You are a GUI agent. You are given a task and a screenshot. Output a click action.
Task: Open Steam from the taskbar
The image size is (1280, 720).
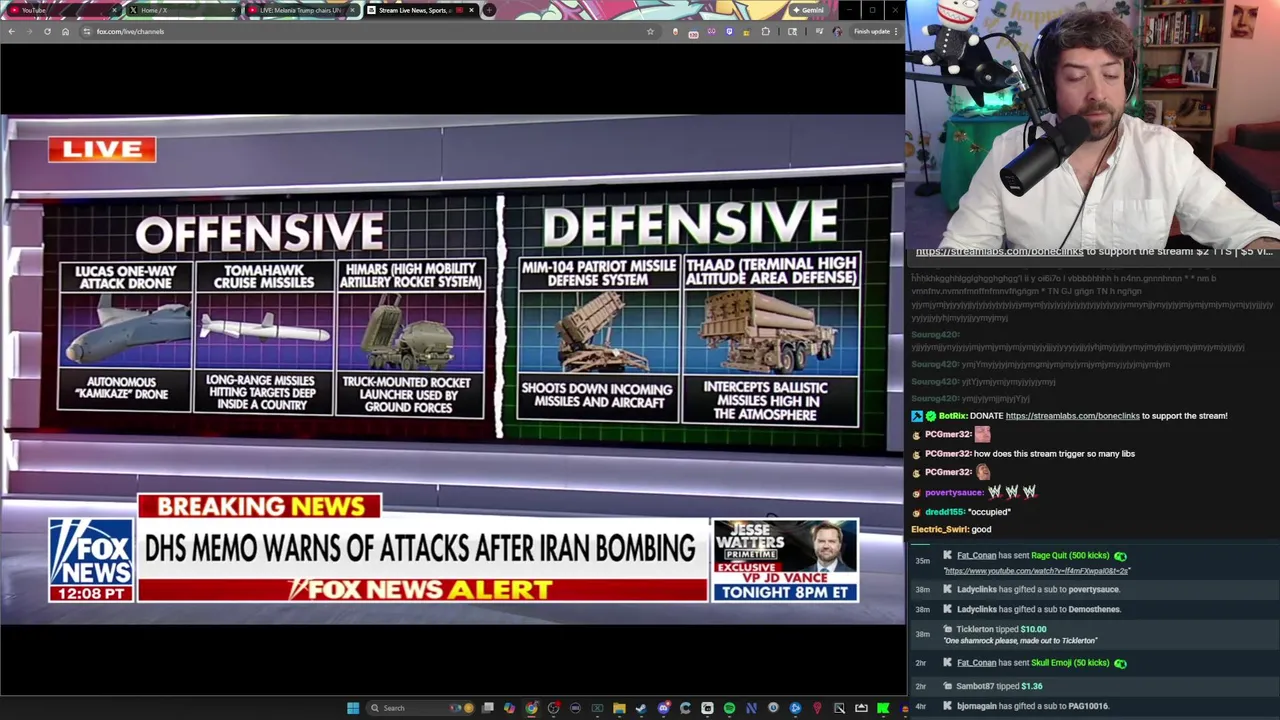(641, 708)
